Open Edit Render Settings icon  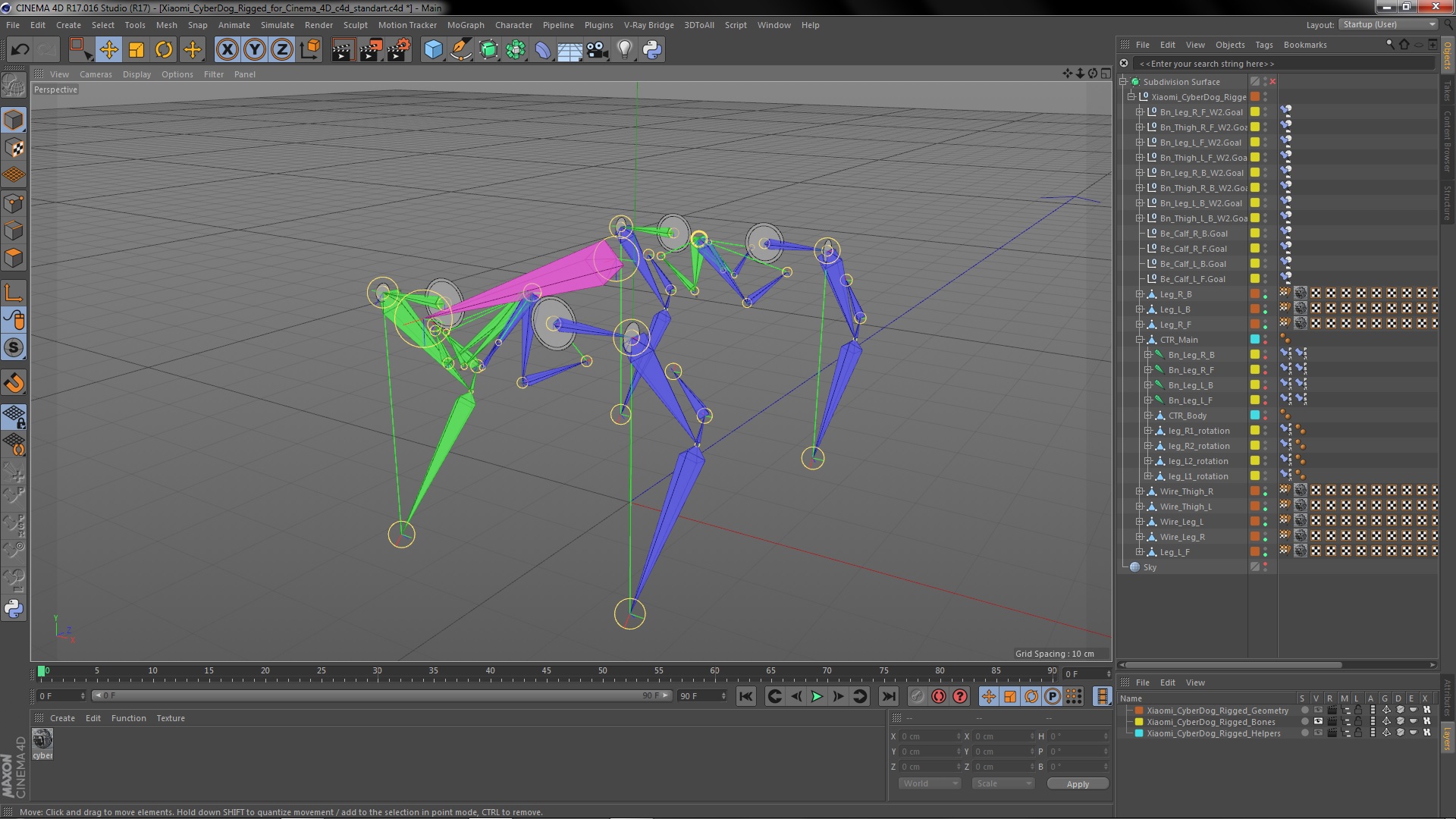click(x=398, y=50)
